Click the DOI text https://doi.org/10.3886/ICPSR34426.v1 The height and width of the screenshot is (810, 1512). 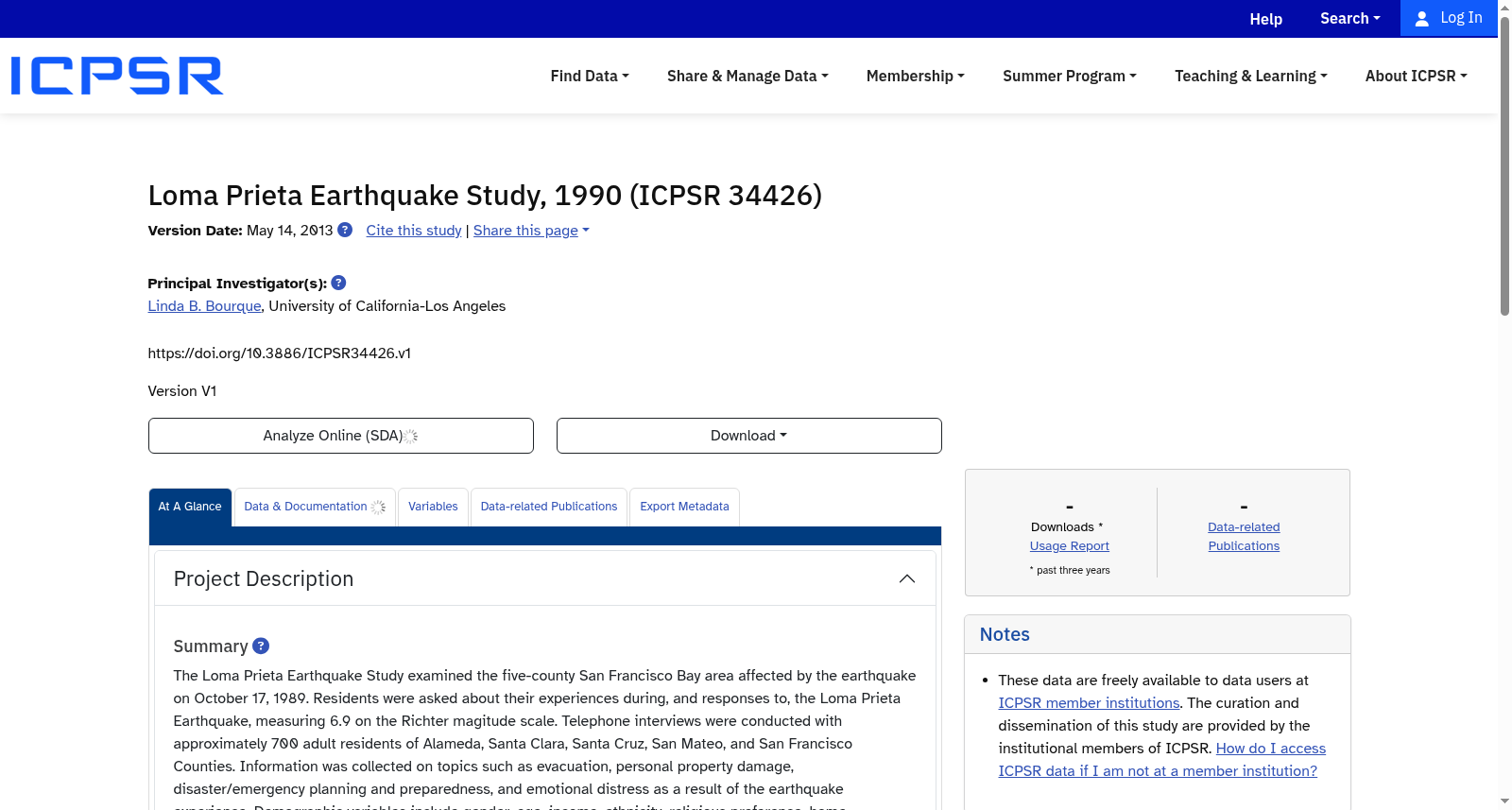click(280, 353)
